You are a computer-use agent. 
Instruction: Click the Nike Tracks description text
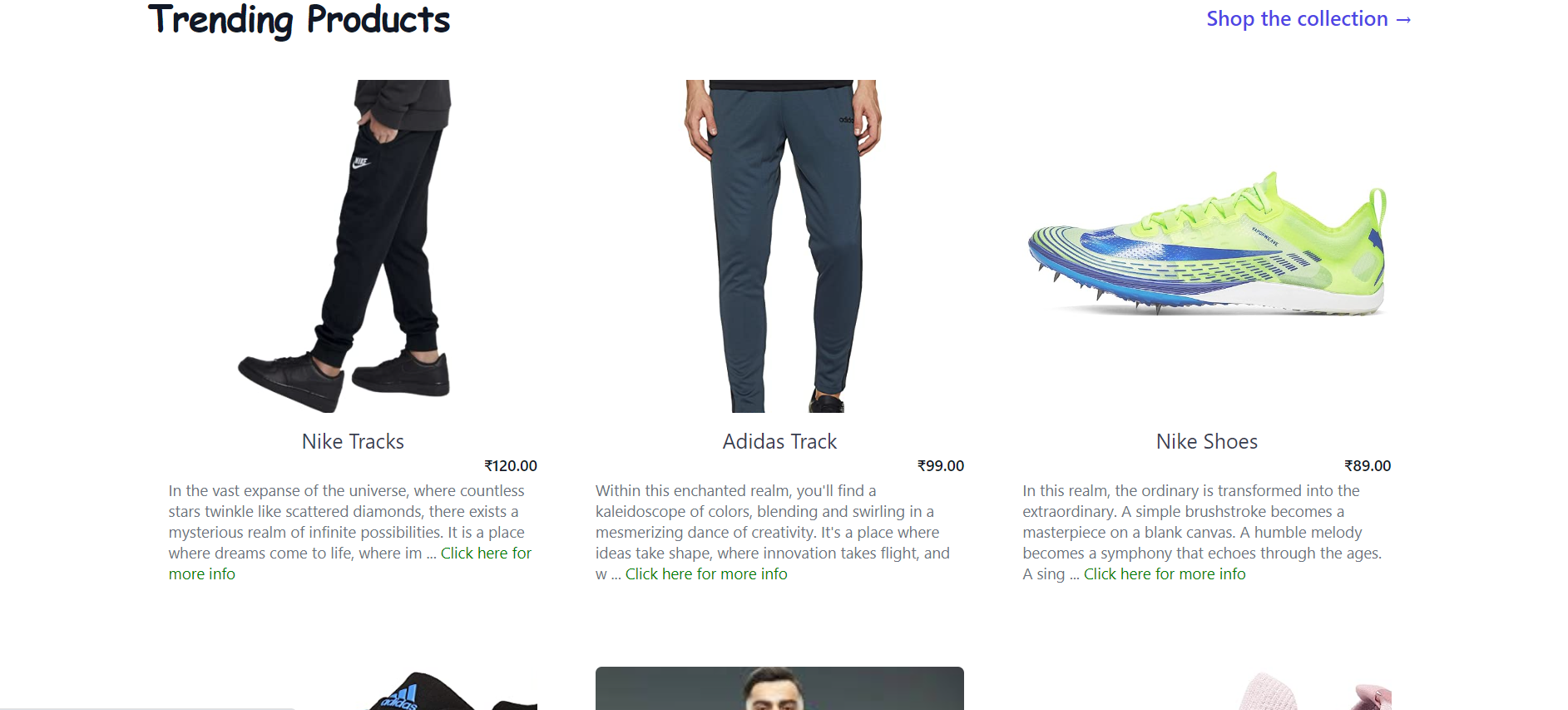(347, 522)
